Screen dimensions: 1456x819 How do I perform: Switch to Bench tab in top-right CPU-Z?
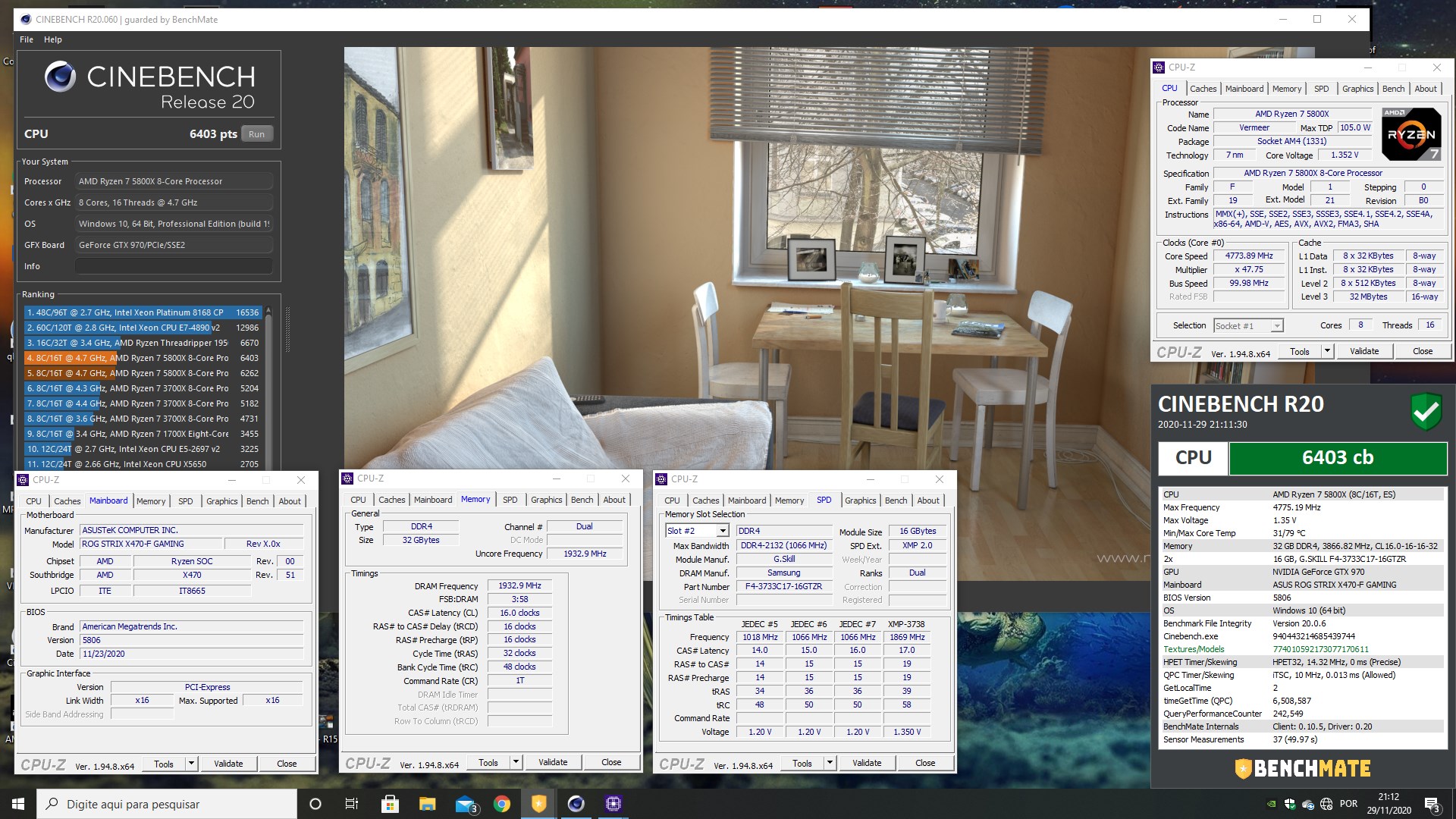point(1393,89)
